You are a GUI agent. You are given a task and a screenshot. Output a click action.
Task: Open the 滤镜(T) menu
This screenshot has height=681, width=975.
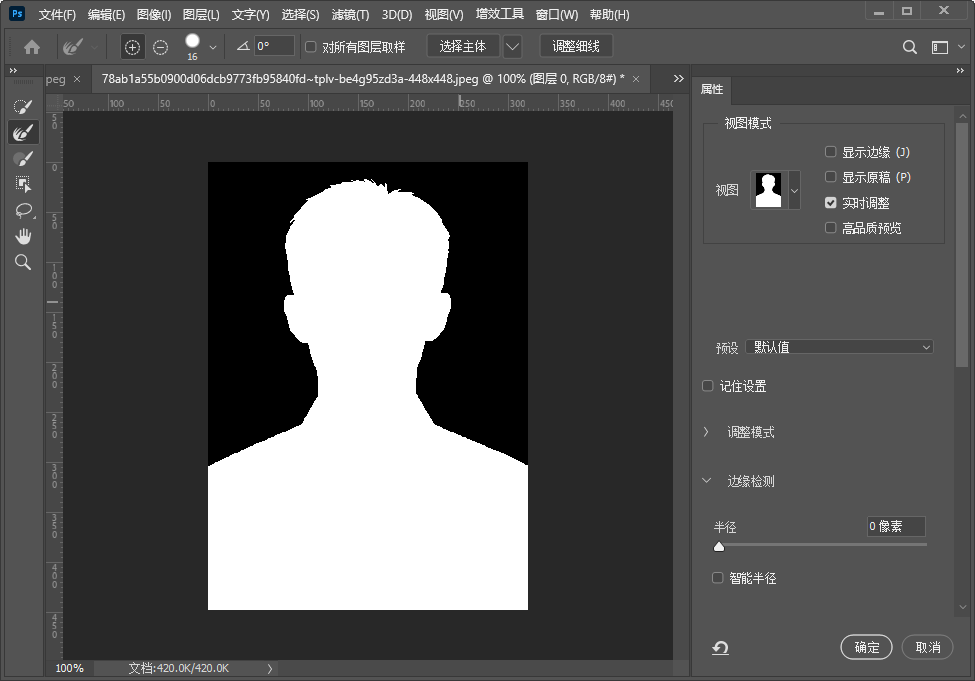click(350, 14)
